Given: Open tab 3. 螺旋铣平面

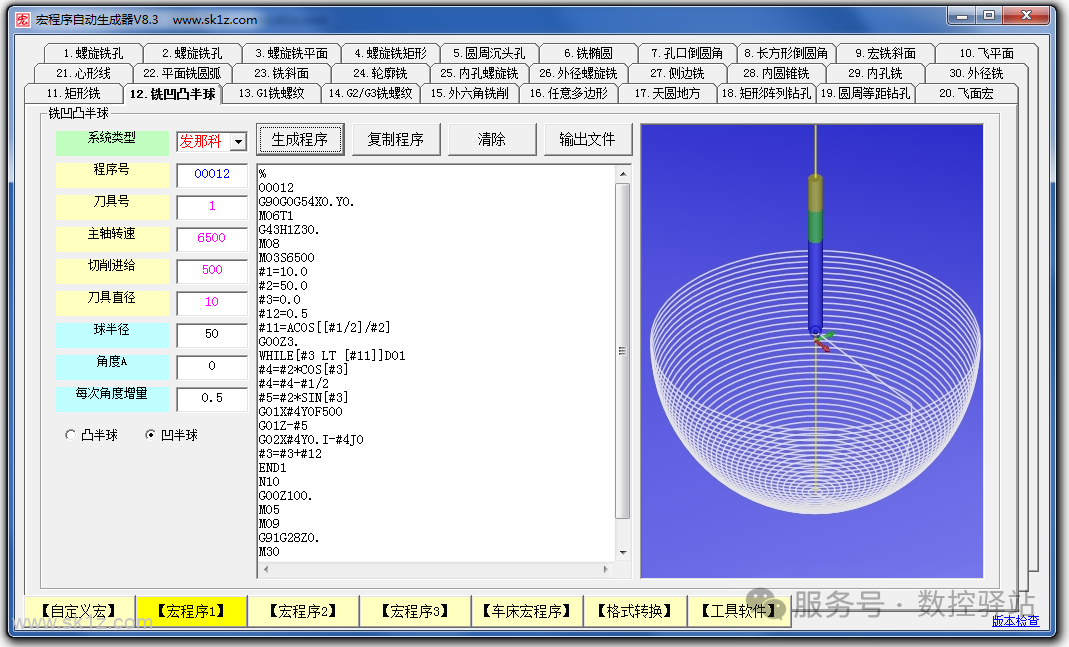Looking at the screenshot, I should [x=292, y=53].
